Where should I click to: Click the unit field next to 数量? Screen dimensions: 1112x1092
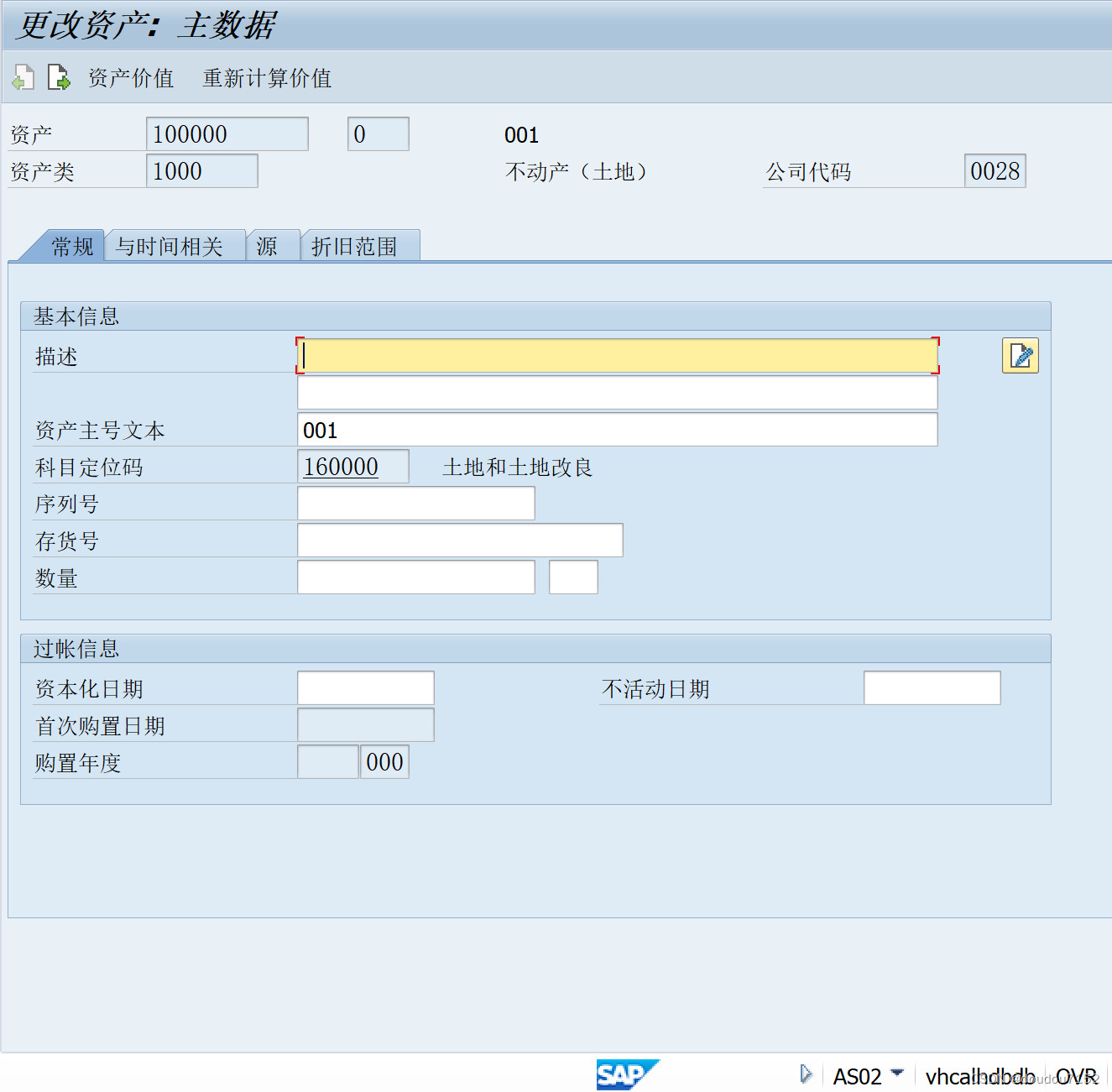(573, 577)
